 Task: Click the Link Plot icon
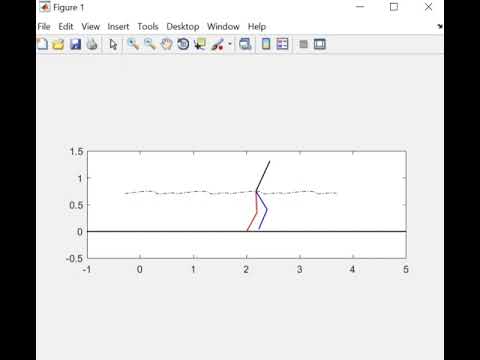[x=245, y=44]
